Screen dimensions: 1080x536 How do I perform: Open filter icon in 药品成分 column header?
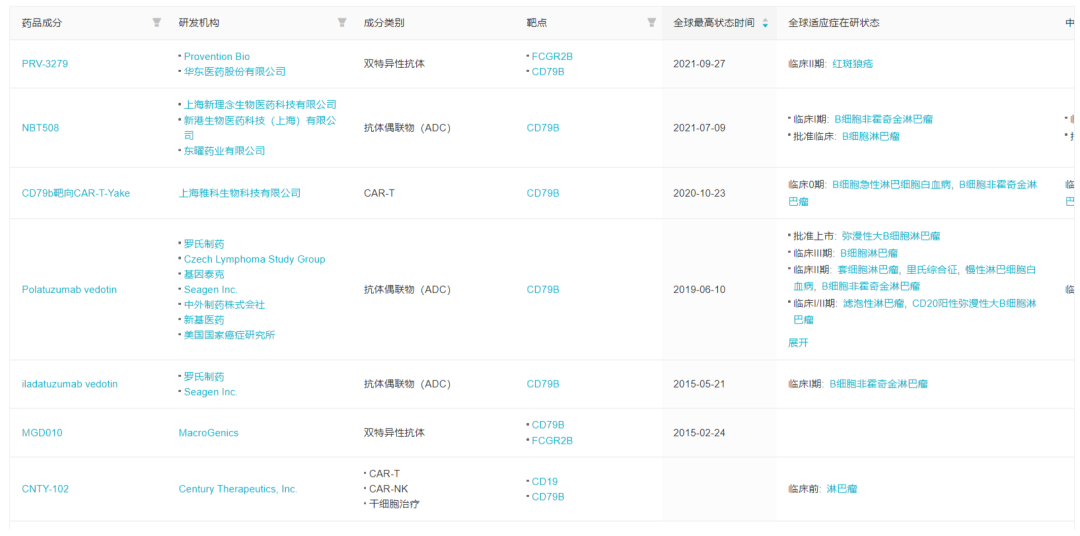pos(156,23)
